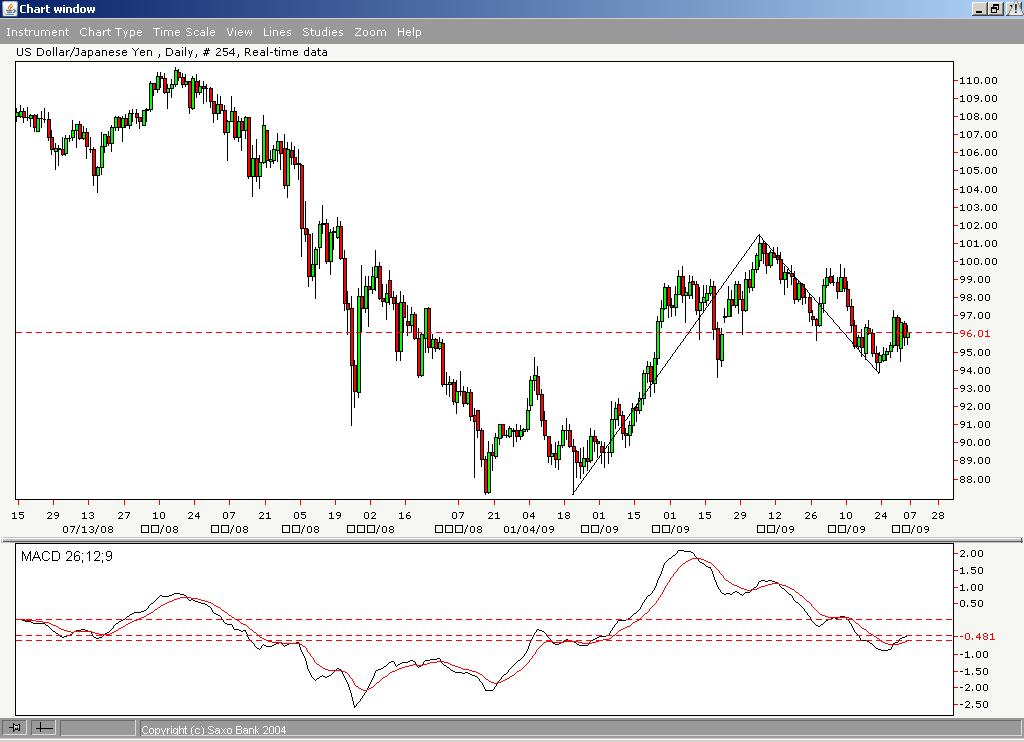This screenshot has width=1024, height=742.
Task: Click the divider between price and MACD panes
Action: point(511,540)
